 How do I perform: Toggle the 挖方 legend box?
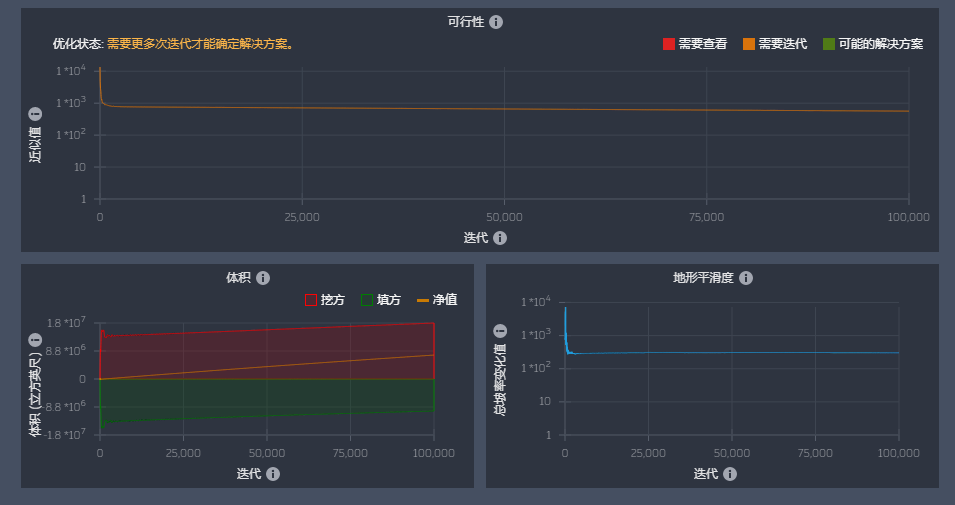click(x=311, y=300)
